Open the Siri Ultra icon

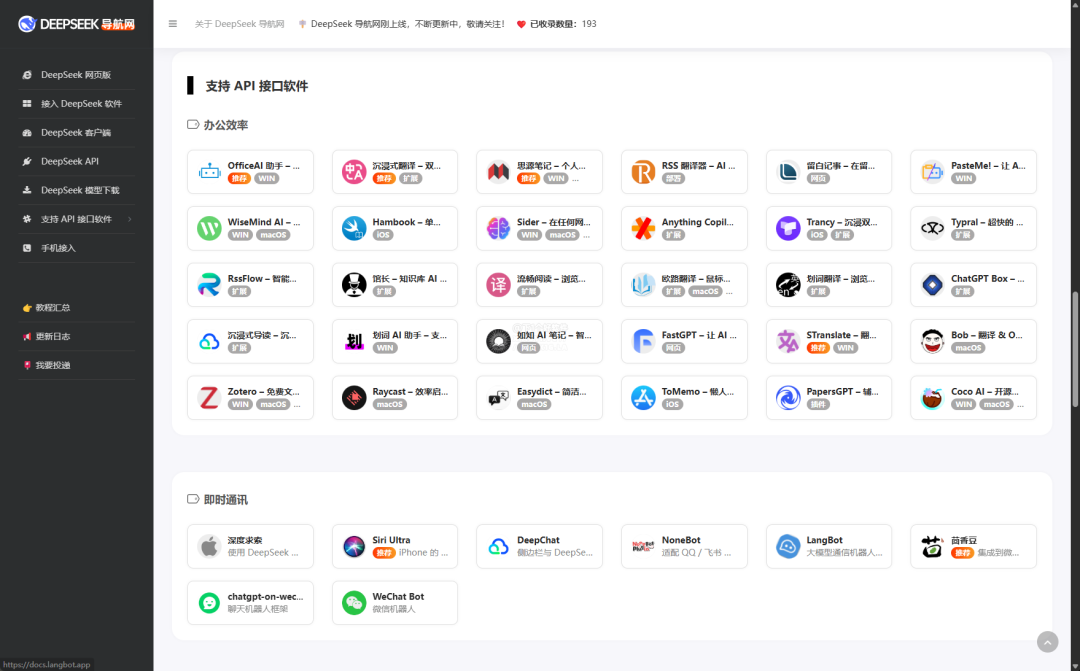pyautogui.click(x=354, y=546)
